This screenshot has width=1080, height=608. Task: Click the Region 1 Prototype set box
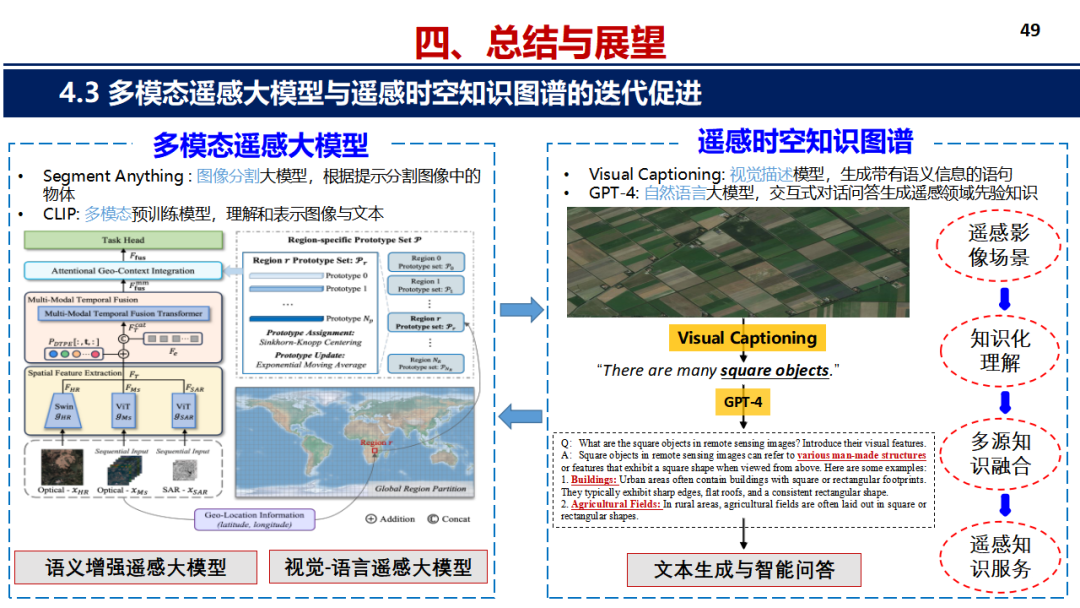click(426, 285)
